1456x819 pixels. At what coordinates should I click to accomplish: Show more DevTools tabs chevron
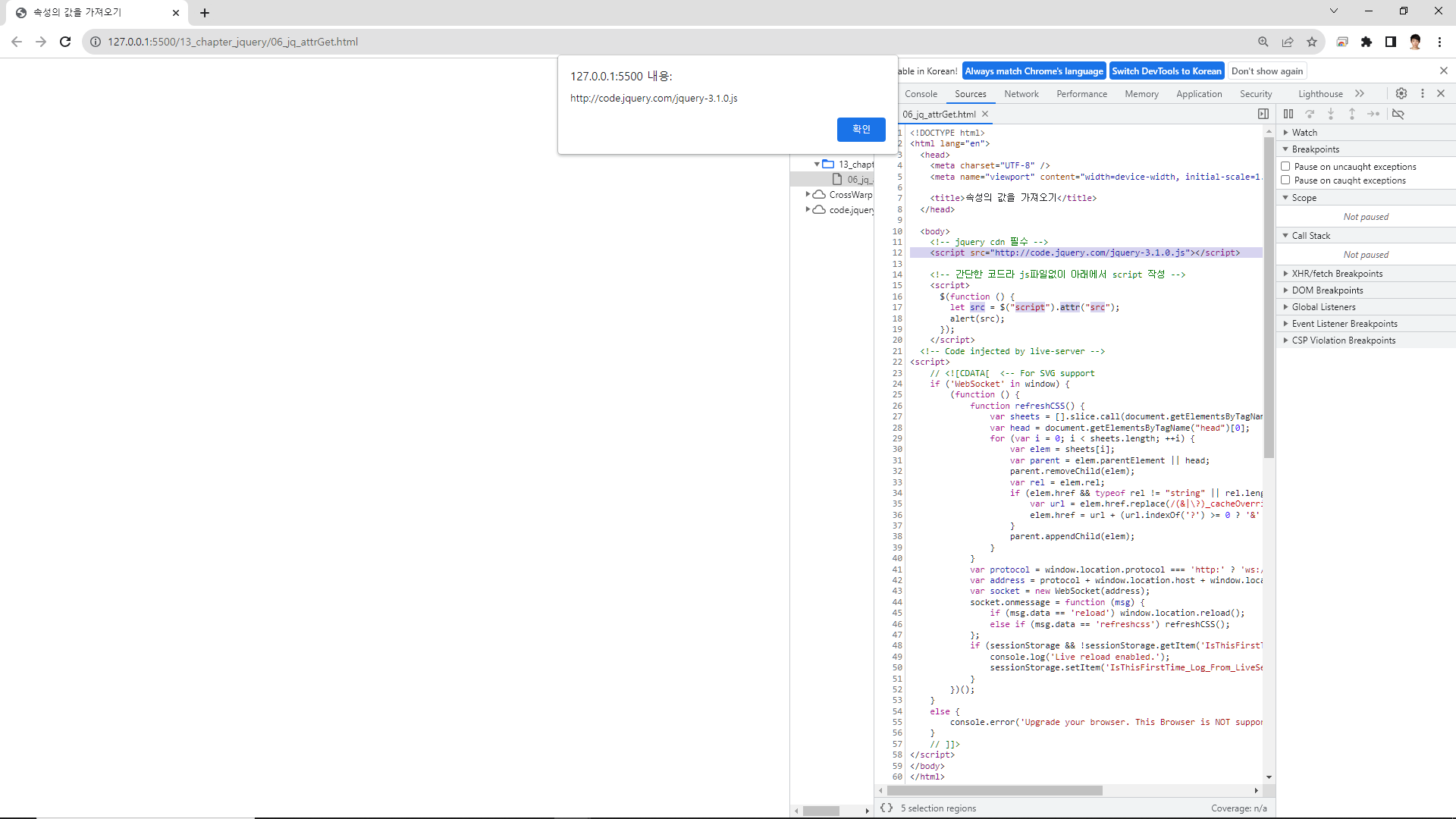1360,93
